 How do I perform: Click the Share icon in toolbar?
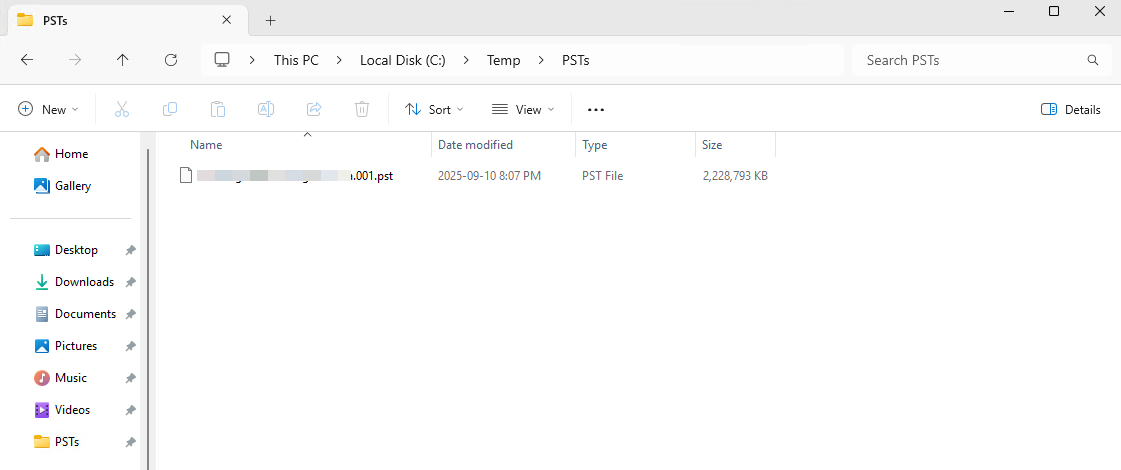314,110
